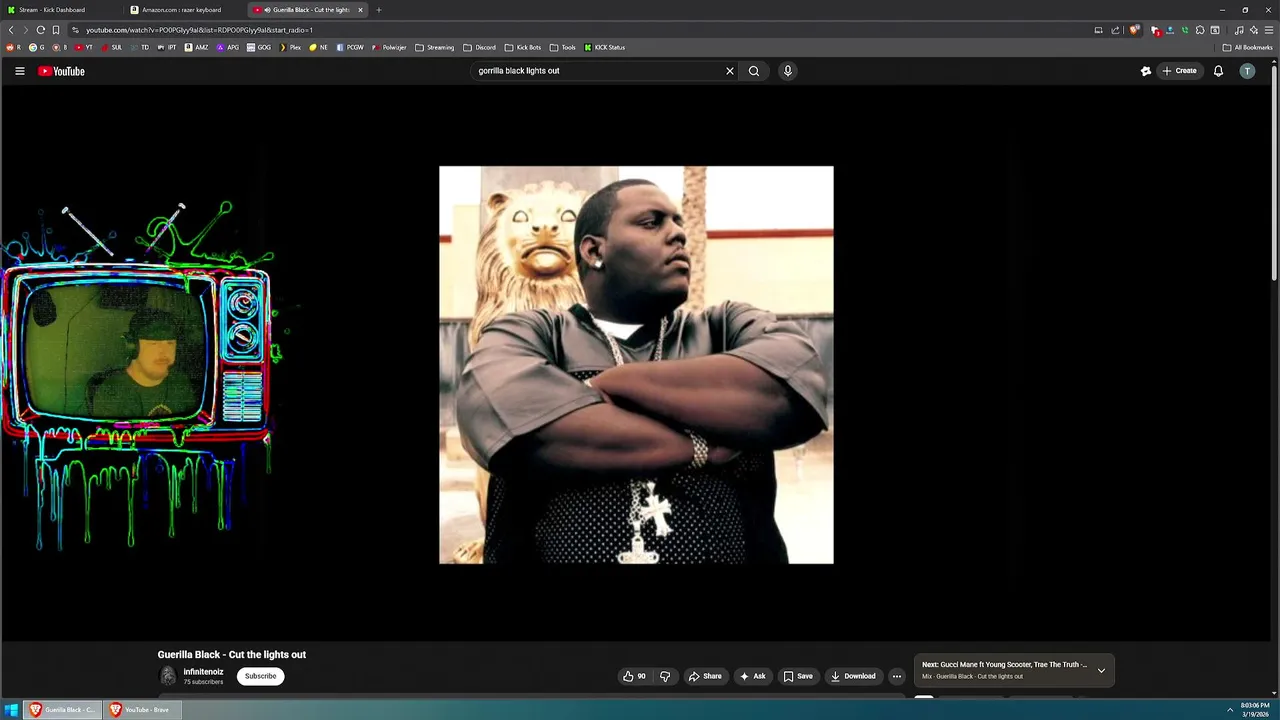Open Brave main hamburger menu
The image size is (1280, 720).
tap(1269, 30)
